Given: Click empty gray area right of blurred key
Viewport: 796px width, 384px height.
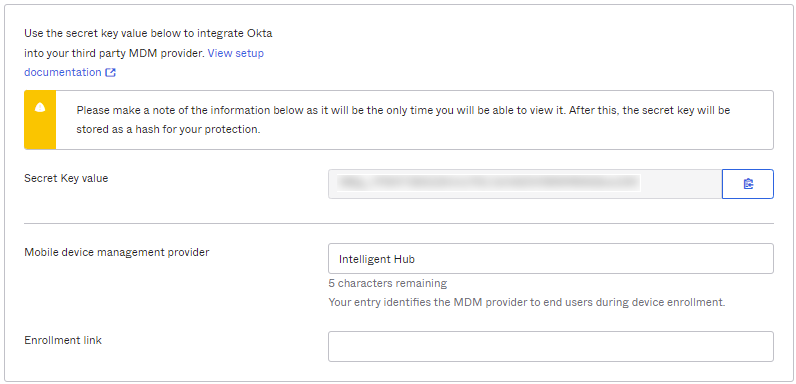Looking at the screenshot, I should pos(680,184).
